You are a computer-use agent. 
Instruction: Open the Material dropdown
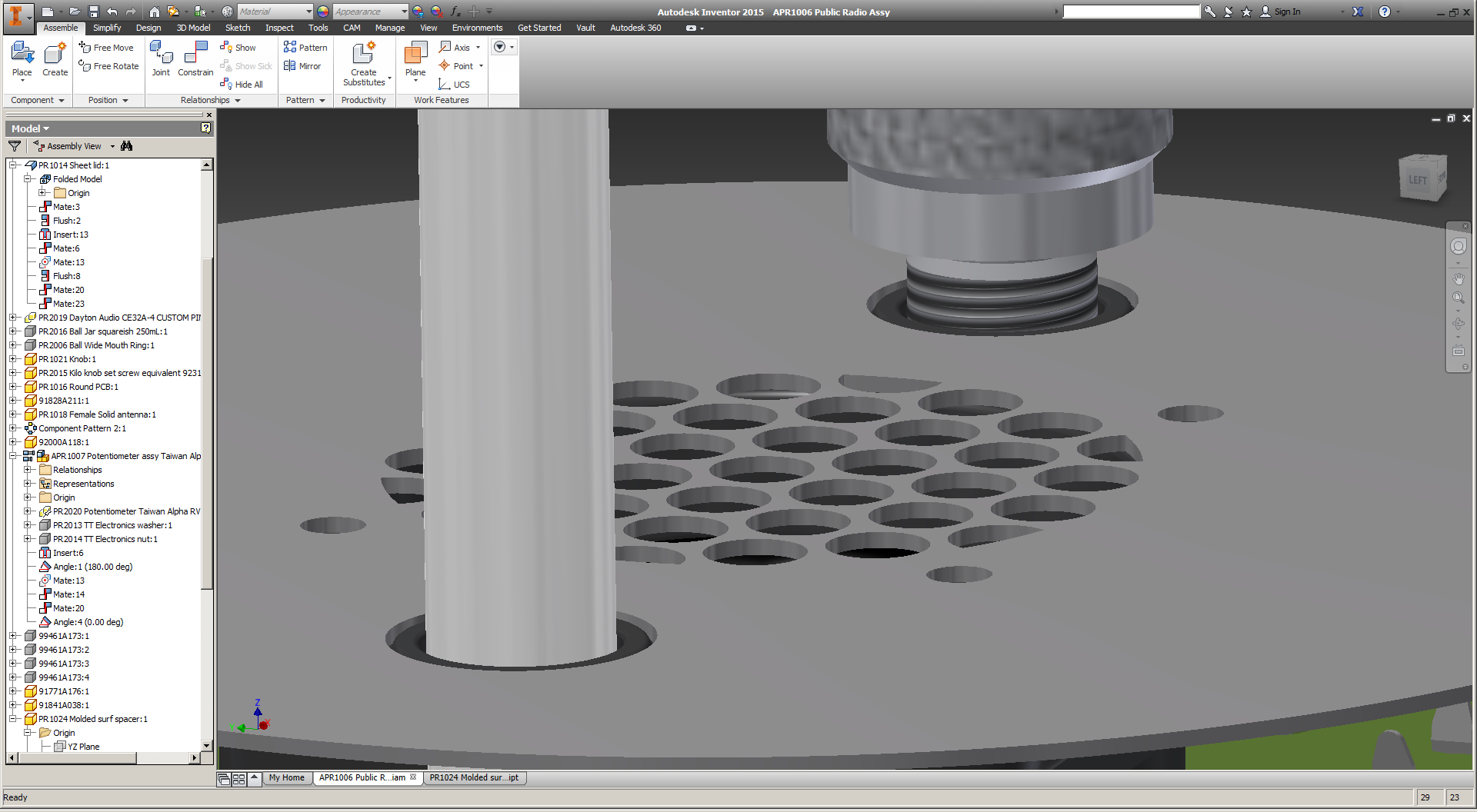pos(308,12)
